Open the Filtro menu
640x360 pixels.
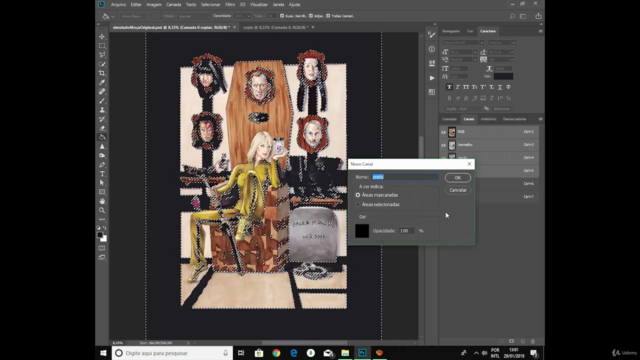coord(230,4)
